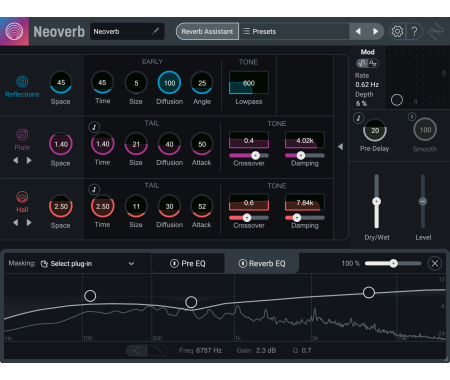Select the high-cut filter shape button

157,350
